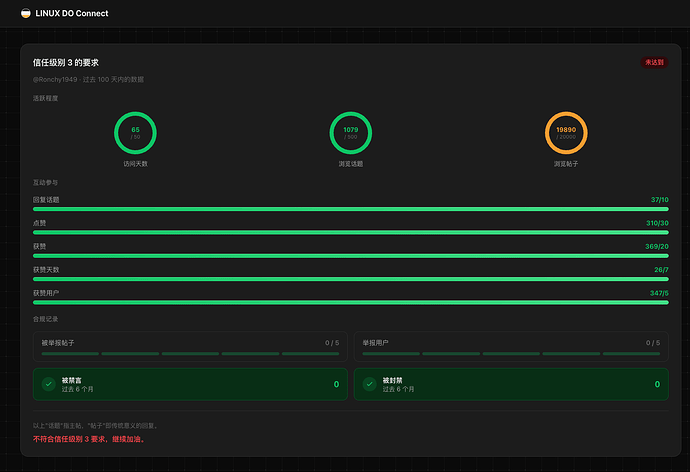Click the 0 / 5 count for 被举报帖子
Screen dimensions: 690x472
(332, 343)
